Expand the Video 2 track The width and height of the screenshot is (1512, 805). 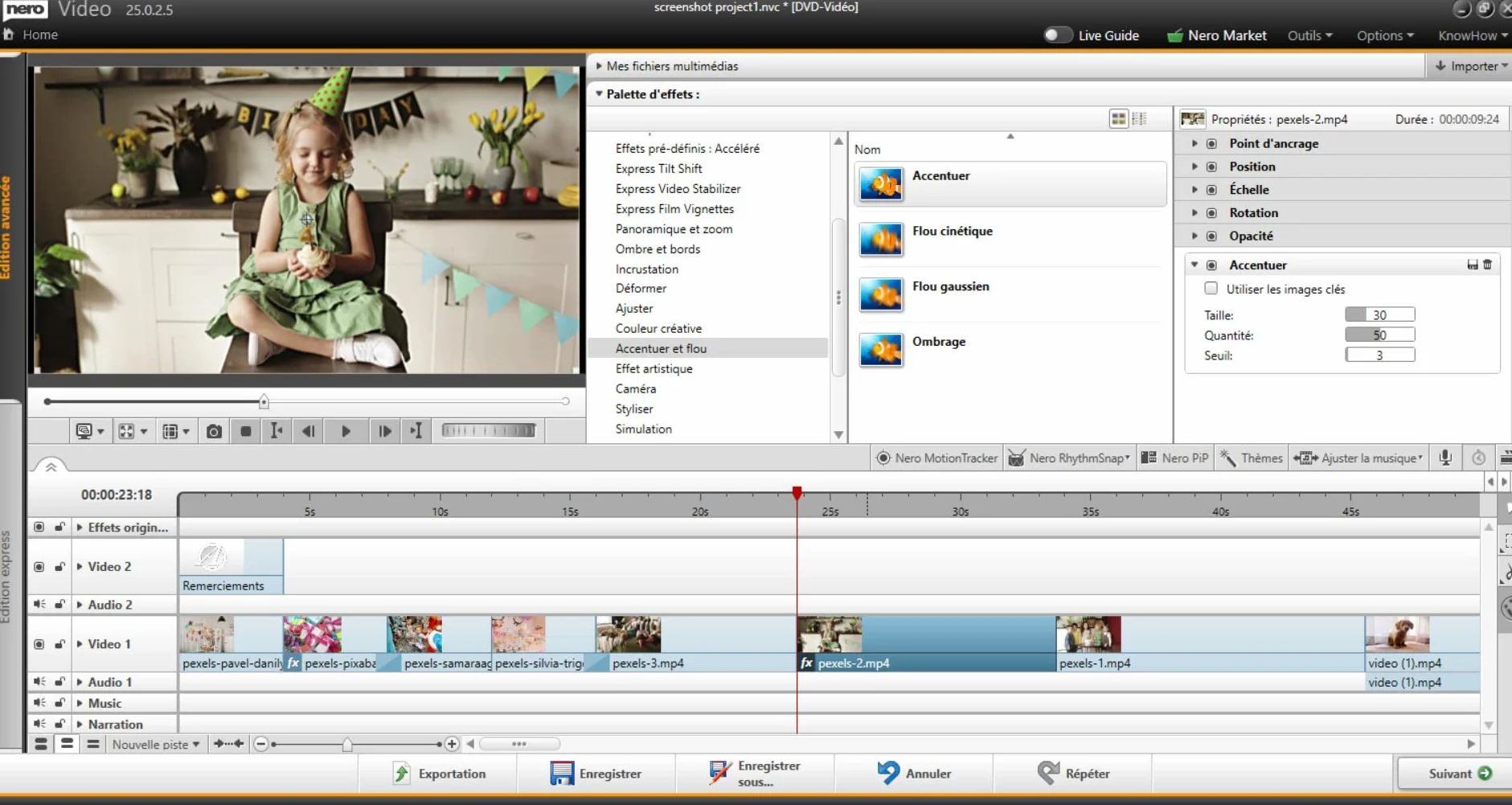click(x=80, y=566)
